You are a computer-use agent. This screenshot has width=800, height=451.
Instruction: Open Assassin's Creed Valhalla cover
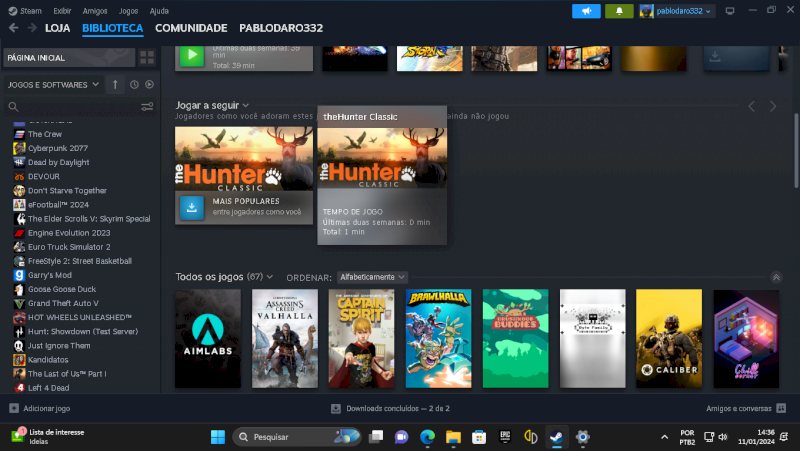coord(285,339)
